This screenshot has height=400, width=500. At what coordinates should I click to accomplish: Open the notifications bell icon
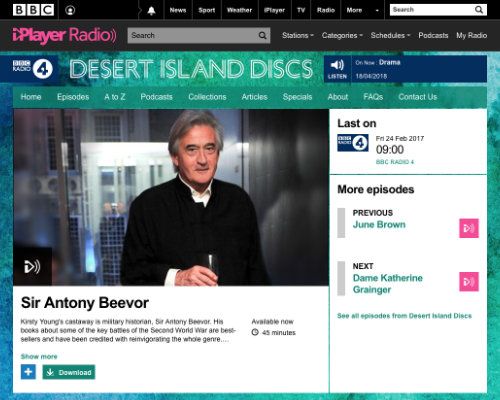click(151, 10)
